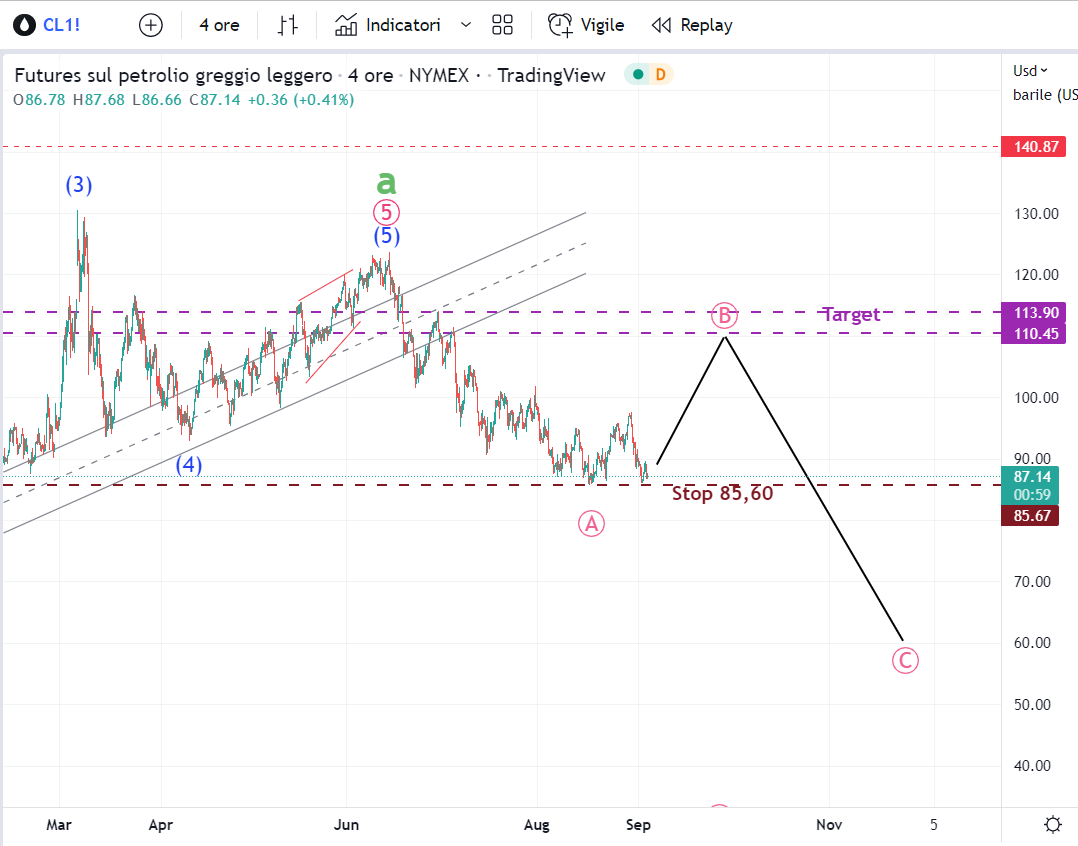Open the bar chart style selector
Viewport: 1078px width, 846px height.
pos(288,25)
